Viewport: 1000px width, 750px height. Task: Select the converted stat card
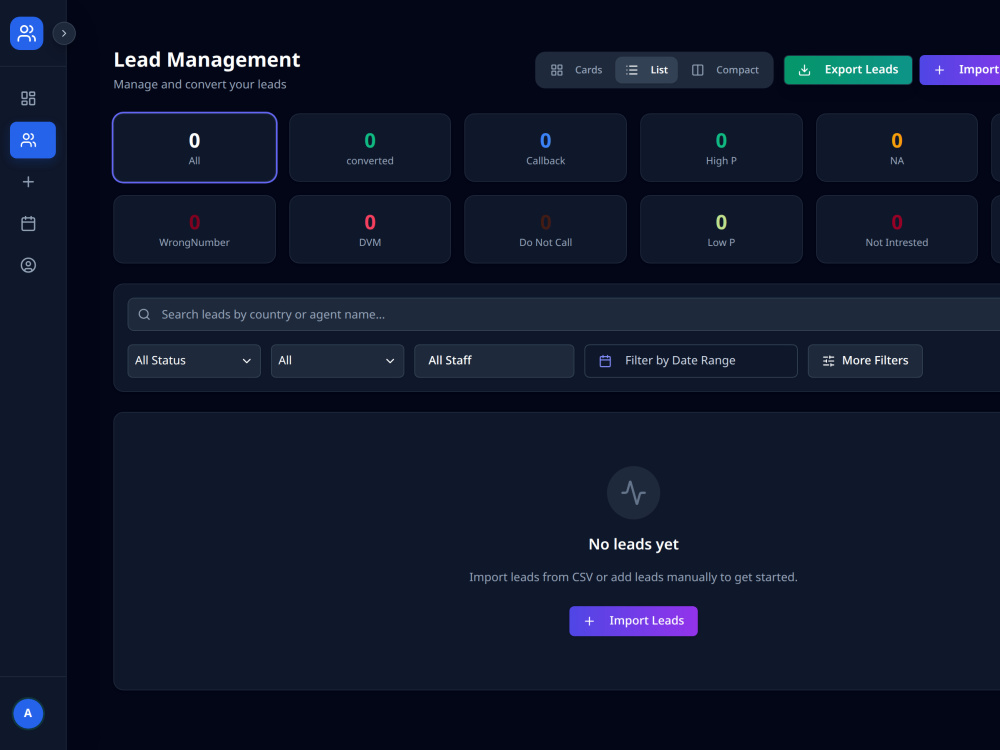[x=370, y=147]
